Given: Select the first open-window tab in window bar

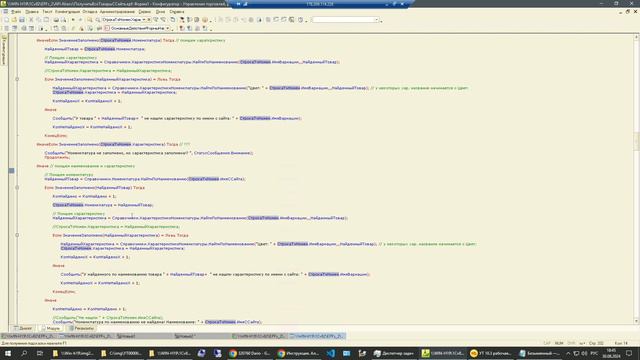Looking at the screenshot, I should [28, 336].
